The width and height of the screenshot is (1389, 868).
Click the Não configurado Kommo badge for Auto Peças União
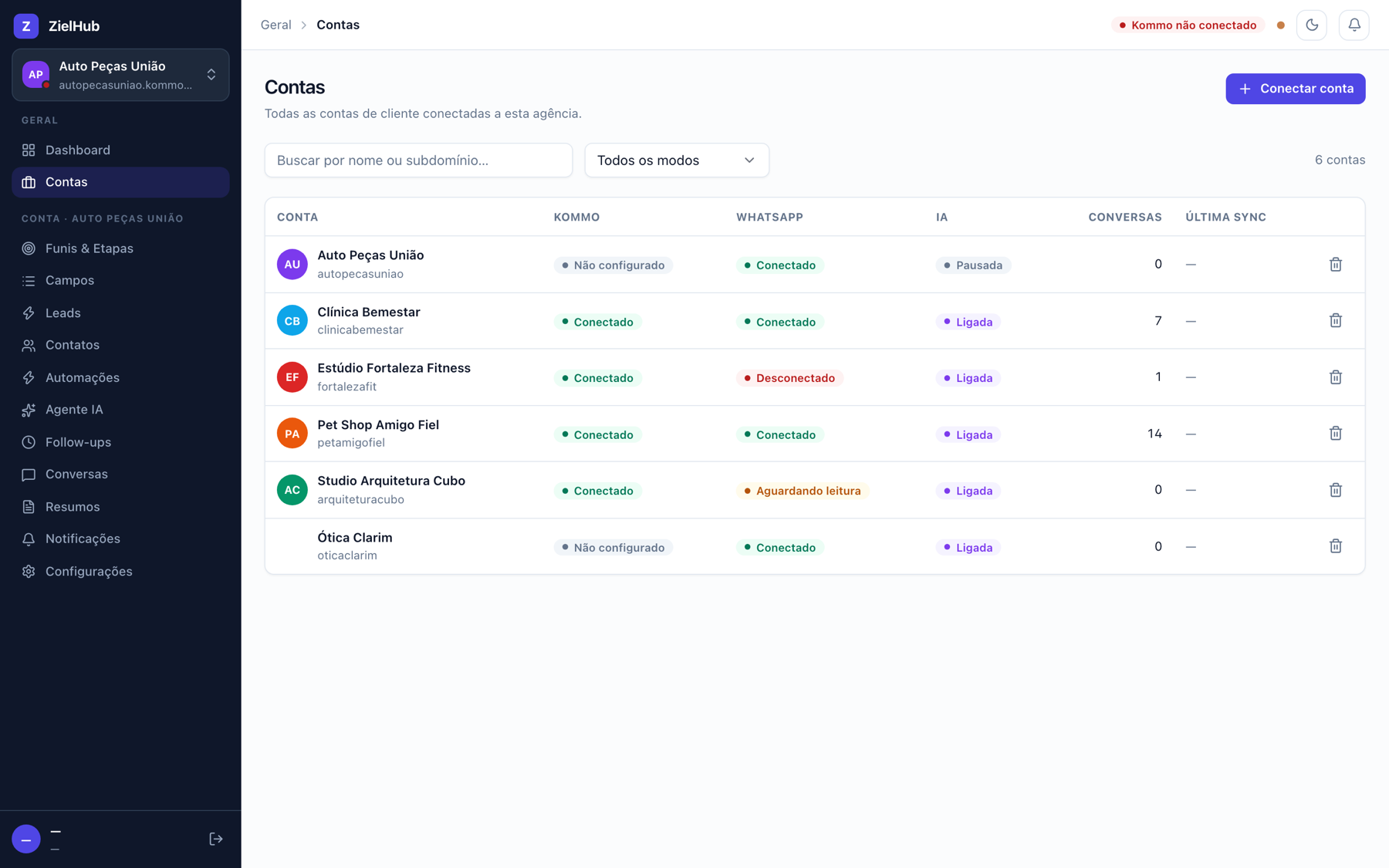pyautogui.click(x=613, y=265)
